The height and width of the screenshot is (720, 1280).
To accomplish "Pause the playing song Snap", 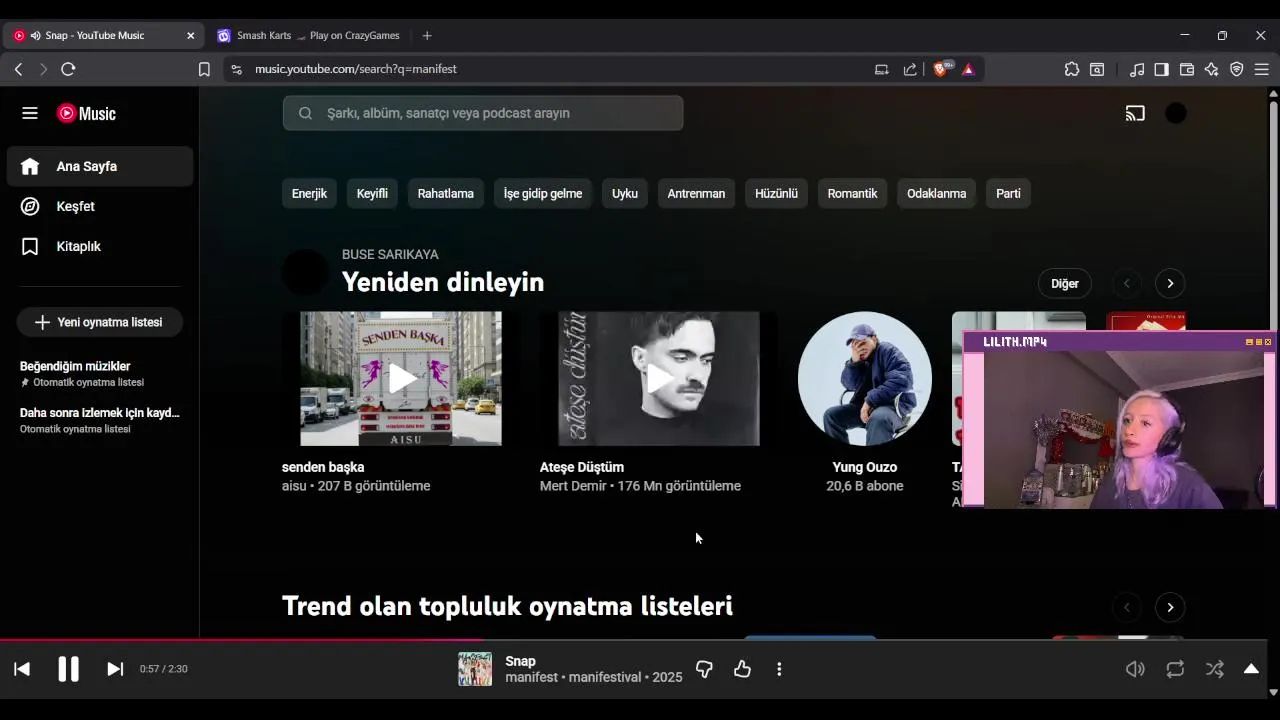I will click(68, 669).
